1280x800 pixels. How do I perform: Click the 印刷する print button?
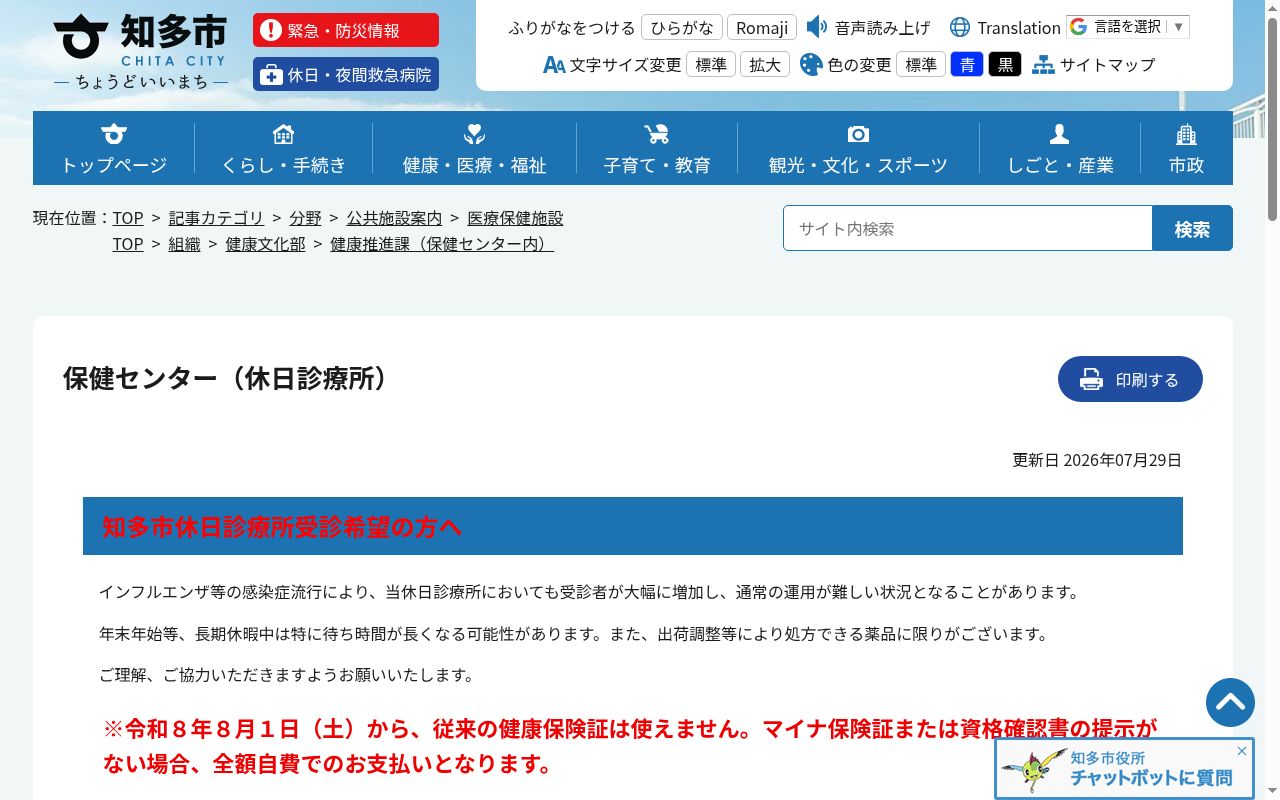1130,379
